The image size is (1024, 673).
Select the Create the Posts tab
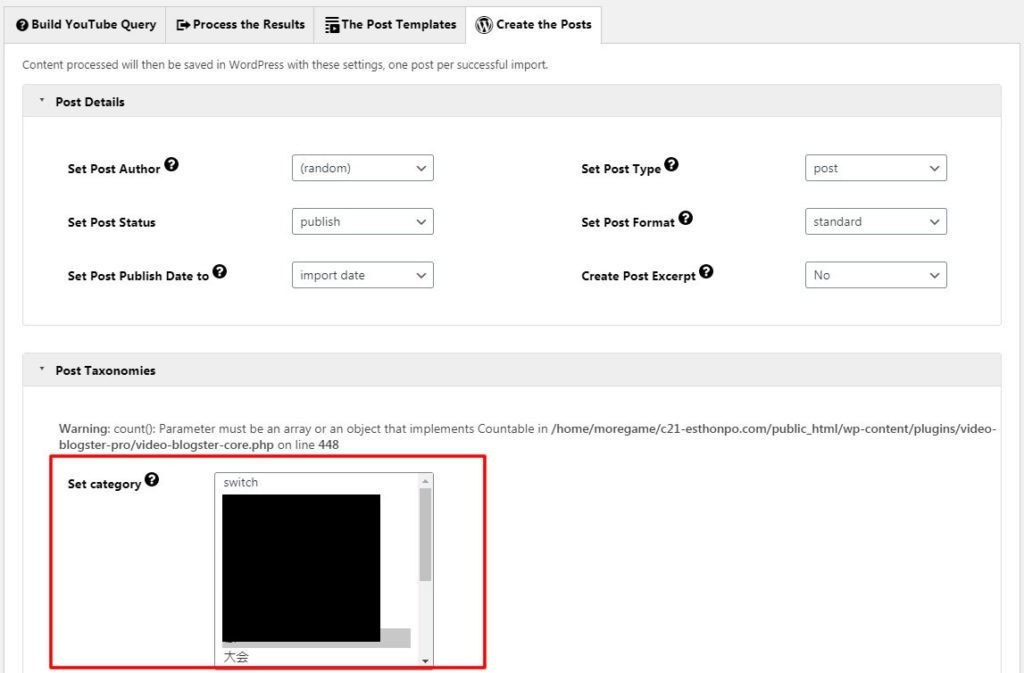[x=534, y=25]
